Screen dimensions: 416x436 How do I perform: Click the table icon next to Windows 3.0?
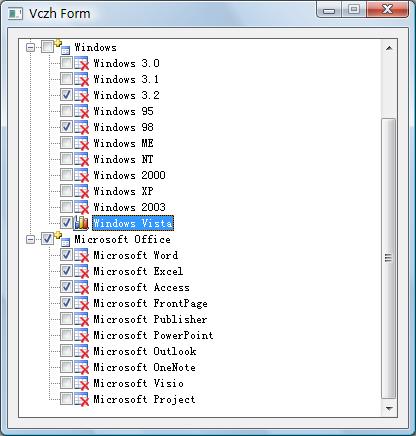(81, 63)
